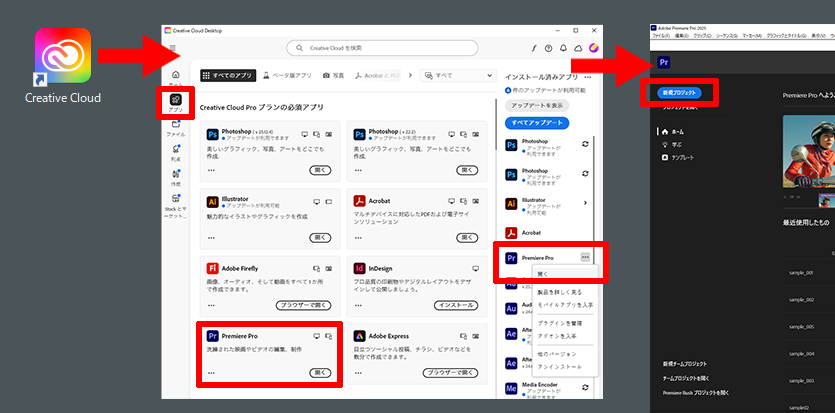Click the Adobe Express card icon
This screenshot has width=835, height=413.
click(359, 336)
